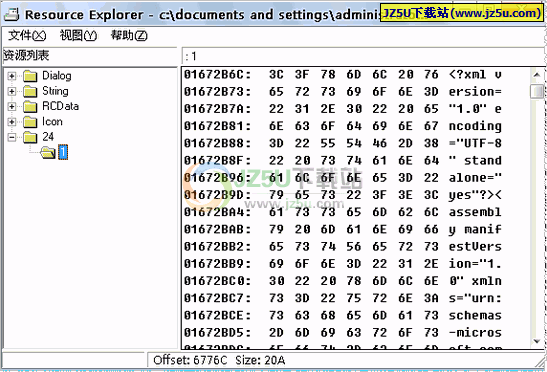Select the Dialog tree label

(x=57, y=76)
